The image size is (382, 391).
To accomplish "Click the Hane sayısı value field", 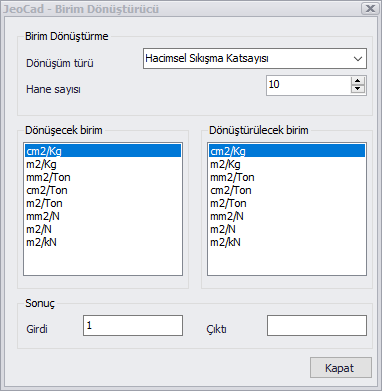I will (309, 85).
